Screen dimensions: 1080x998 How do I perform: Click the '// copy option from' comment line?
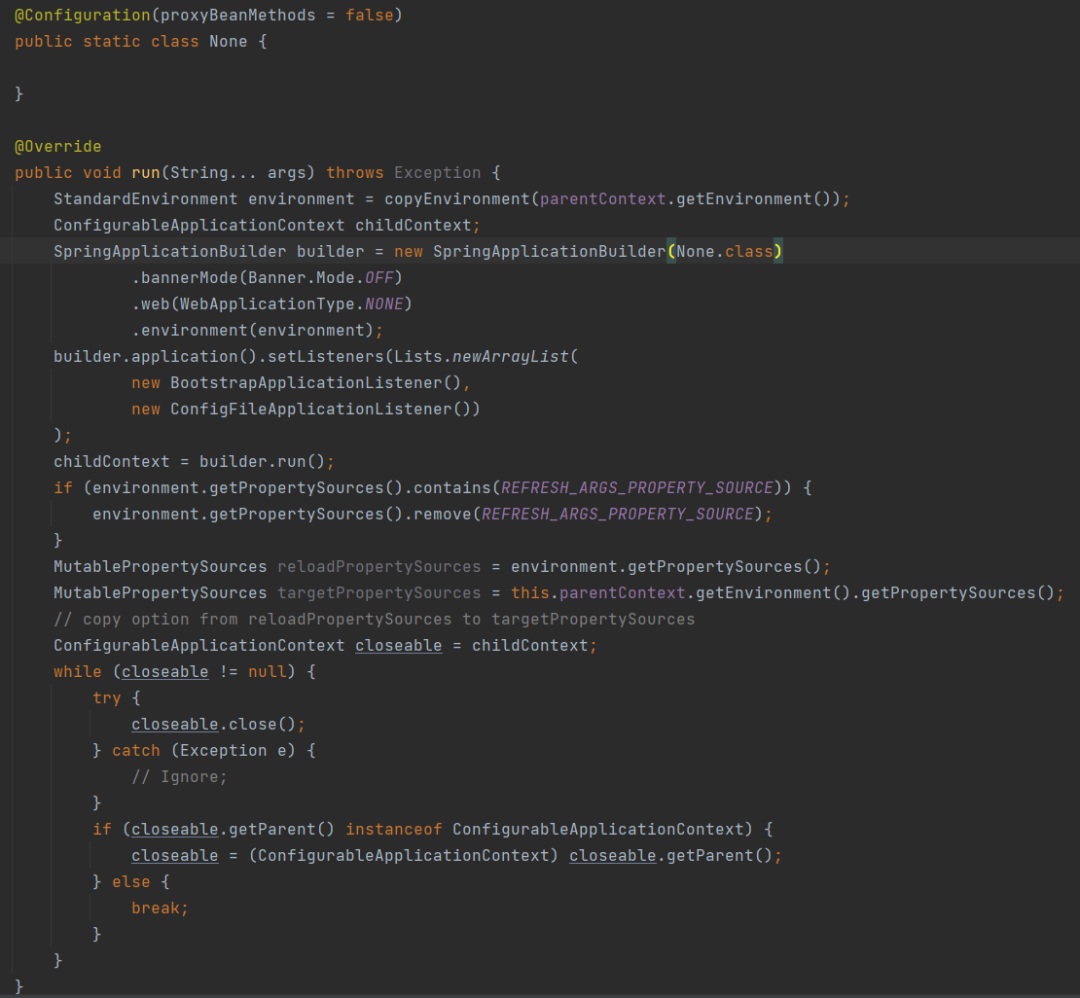click(374, 619)
